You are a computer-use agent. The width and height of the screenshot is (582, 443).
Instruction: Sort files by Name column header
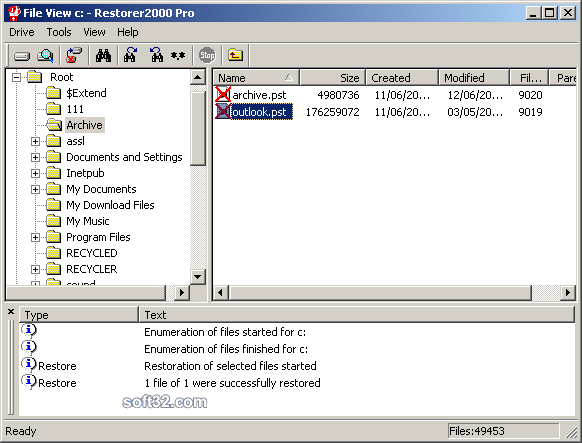pyautogui.click(x=256, y=78)
